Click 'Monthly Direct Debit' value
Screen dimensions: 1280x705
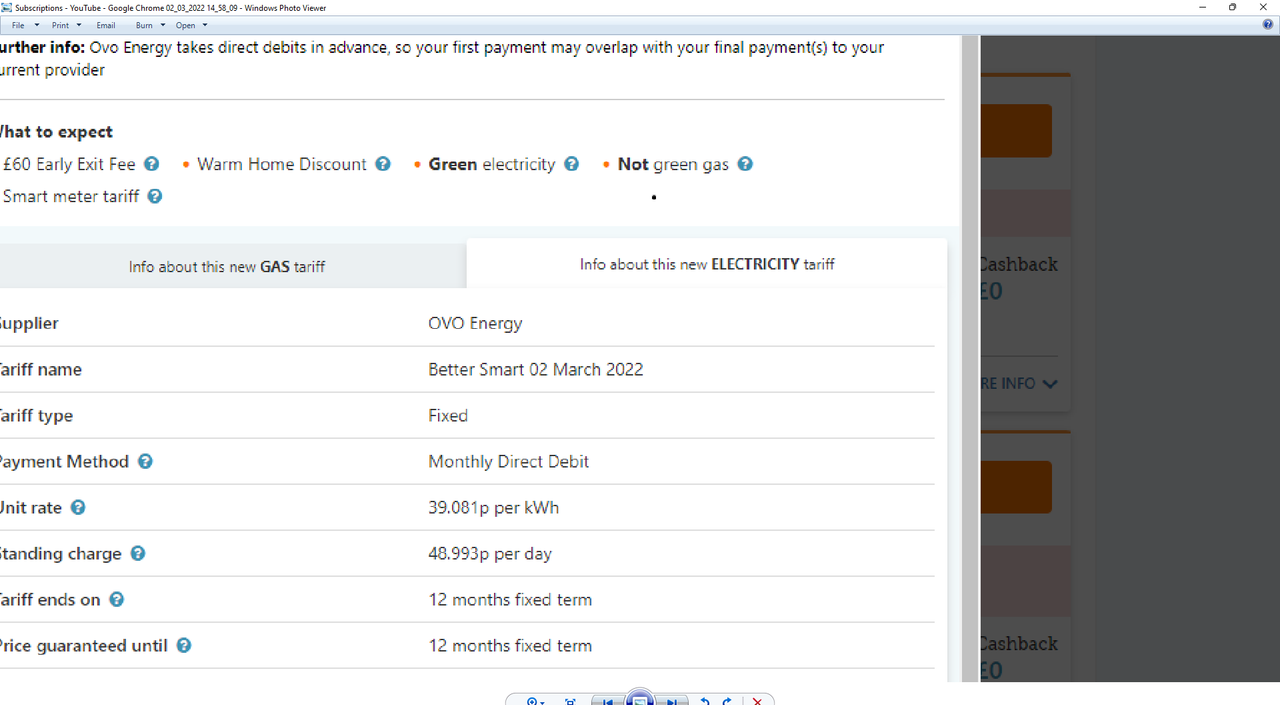coord(508,461)
